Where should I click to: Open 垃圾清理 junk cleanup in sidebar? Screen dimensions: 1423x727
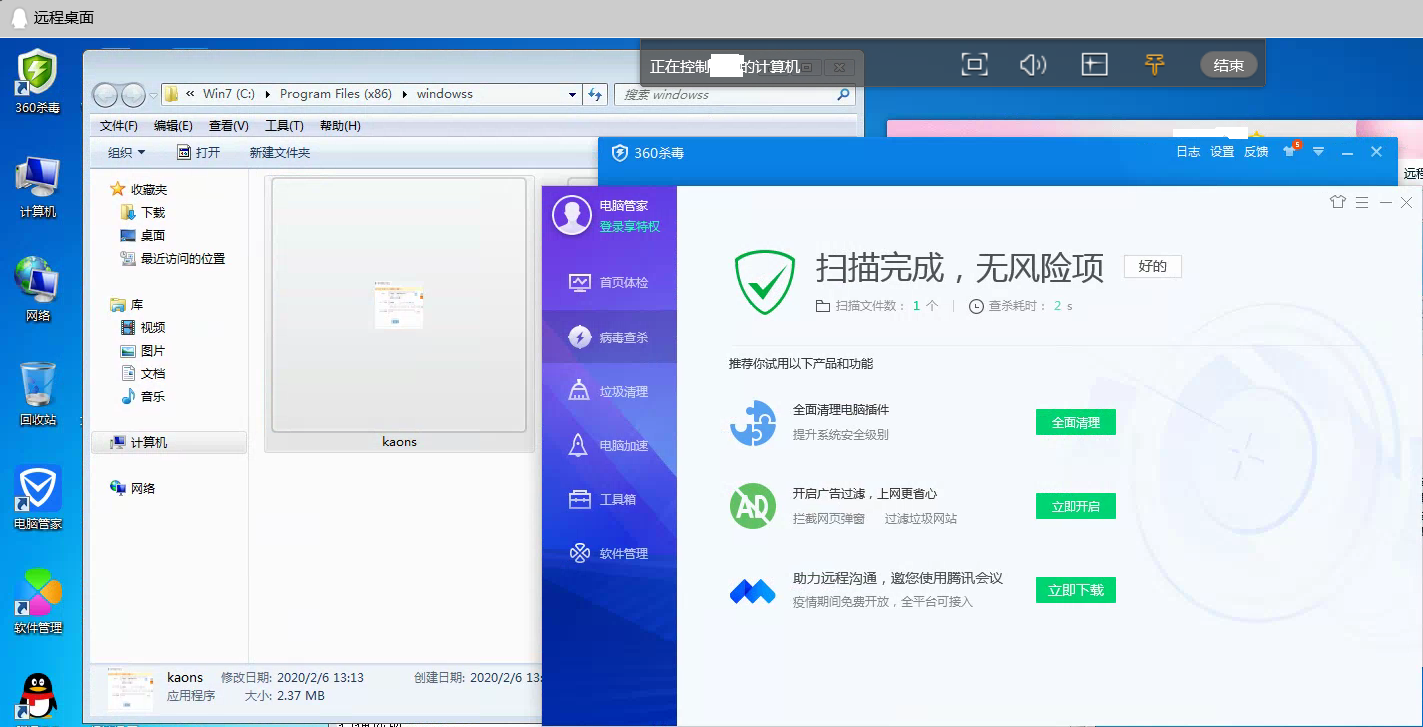609,391
